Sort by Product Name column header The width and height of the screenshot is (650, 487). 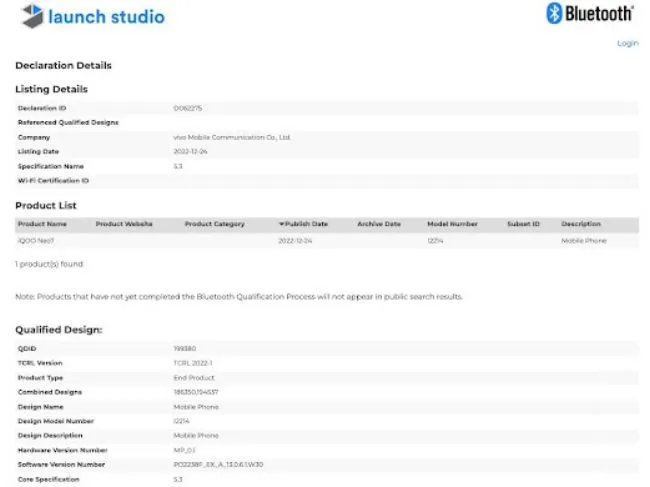(42, 224)
